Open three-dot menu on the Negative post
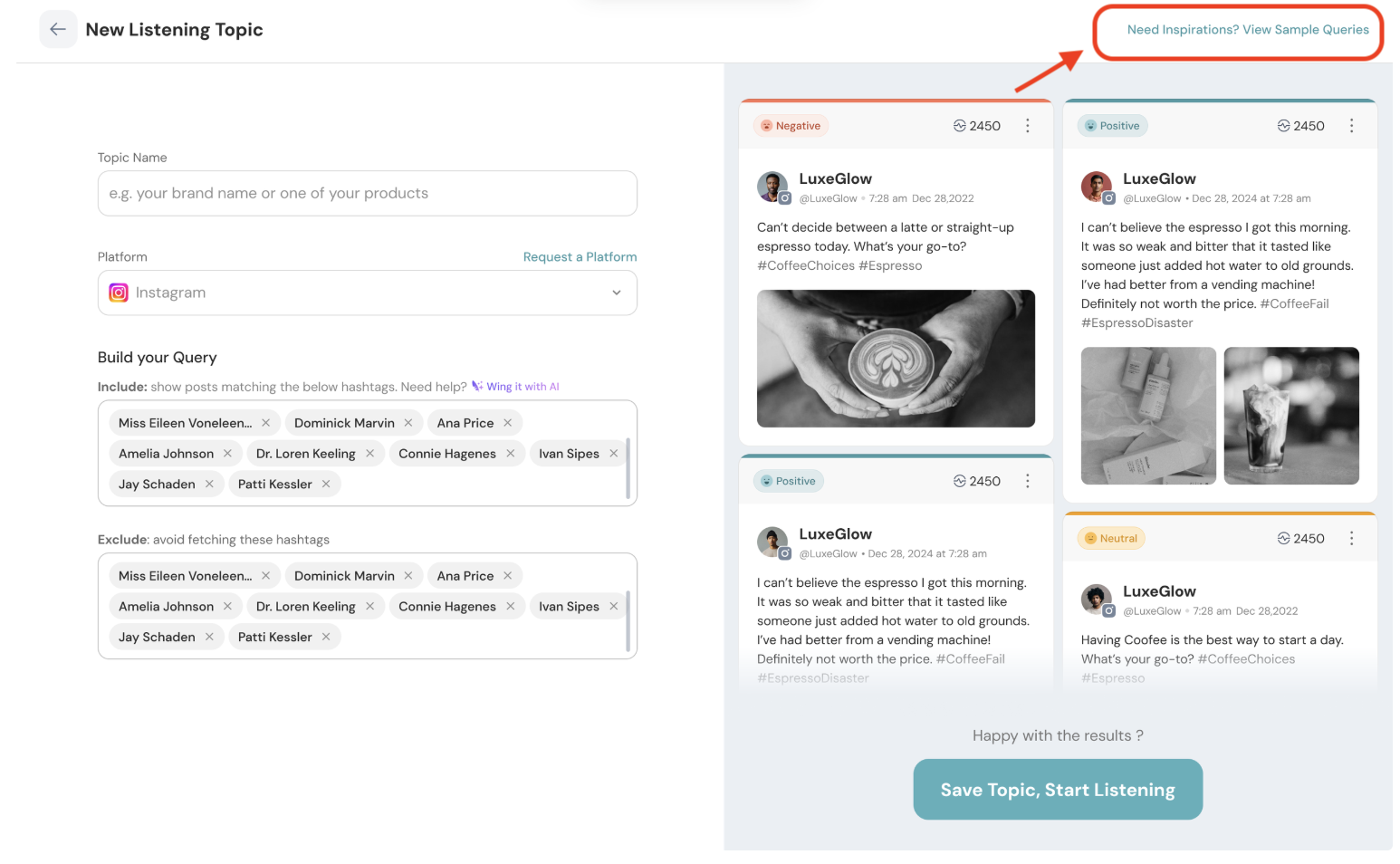Viewport: 1400px width, 864px height. point(1027,126)
